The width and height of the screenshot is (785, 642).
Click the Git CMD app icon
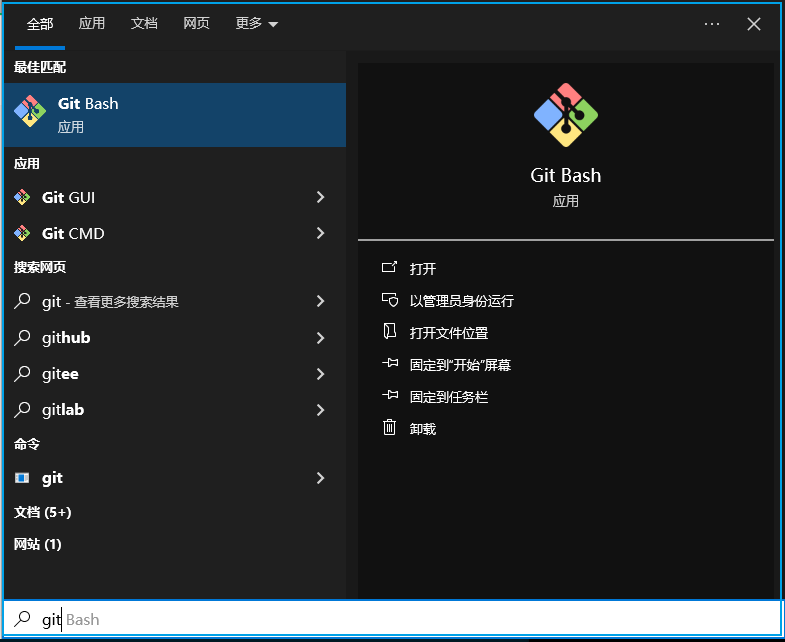[x=22, y=233]
